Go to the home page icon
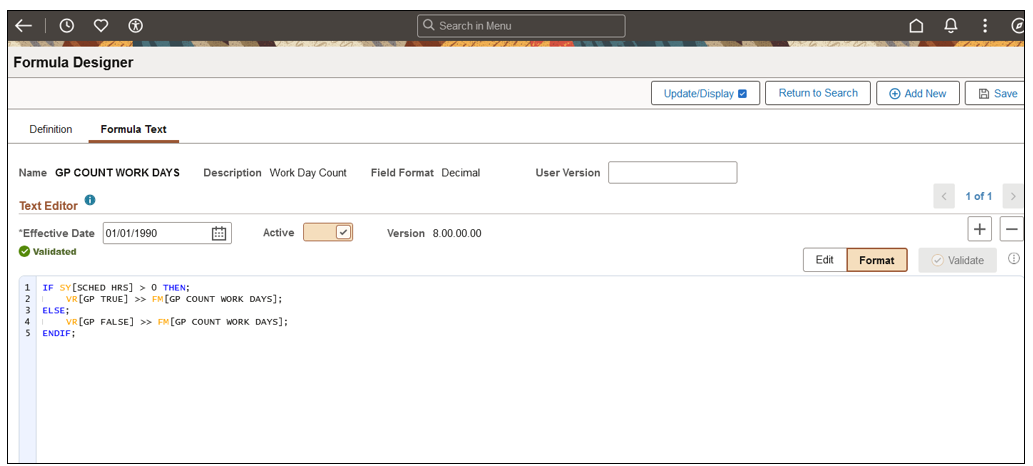1033x466 pixels. tap(916, 26)
